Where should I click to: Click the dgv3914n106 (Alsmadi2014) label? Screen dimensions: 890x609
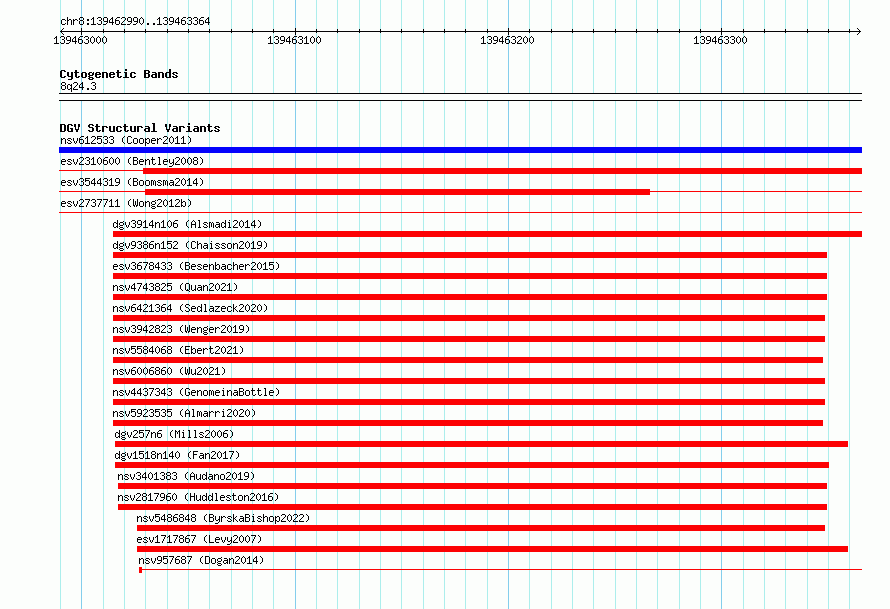[x=187, y=224]
